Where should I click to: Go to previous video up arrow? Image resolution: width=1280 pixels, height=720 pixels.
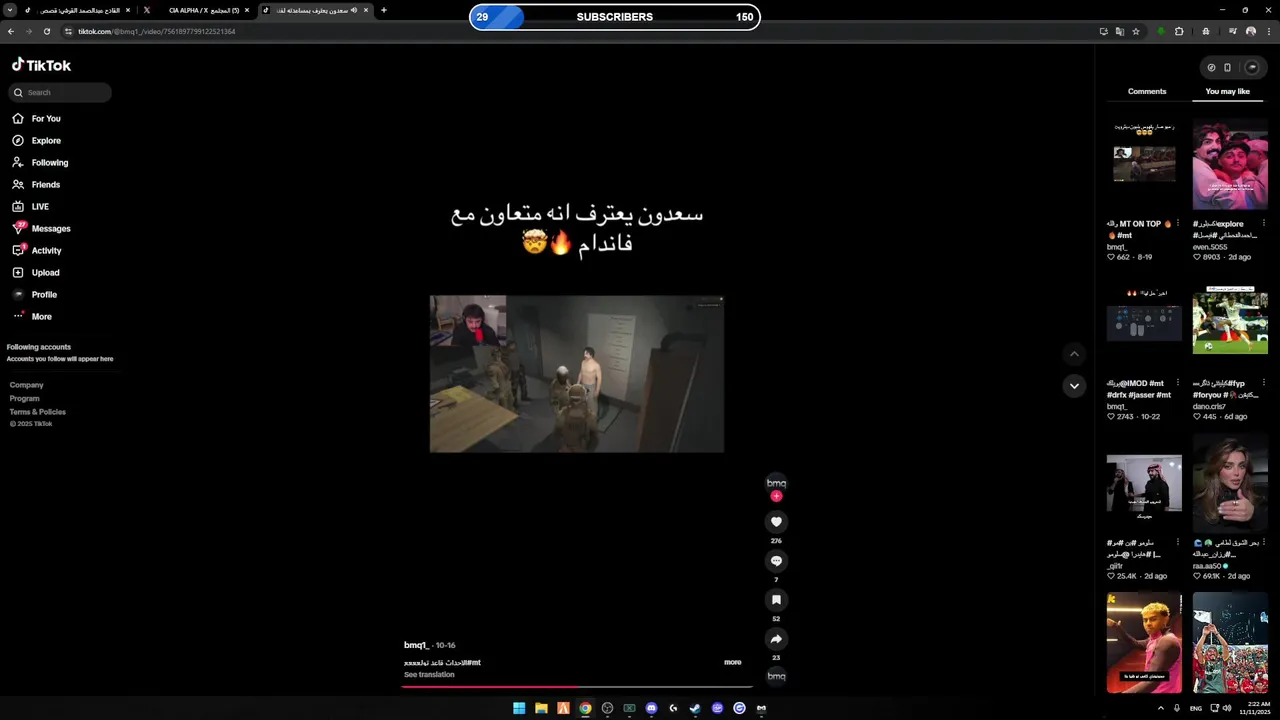point(1074,354)
